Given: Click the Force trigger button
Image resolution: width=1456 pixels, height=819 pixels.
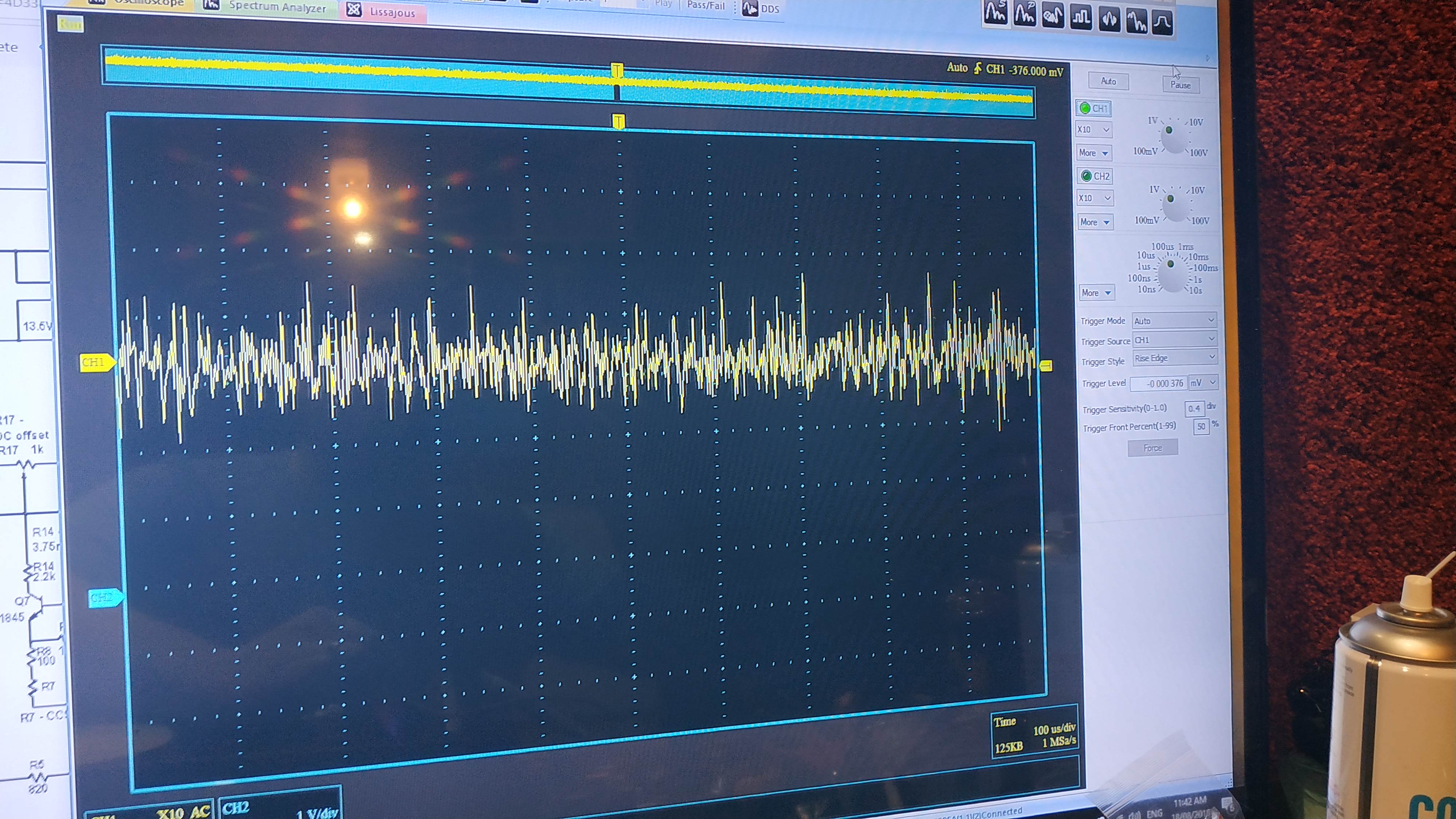Looking at the screenshot, I should 1153,448.
